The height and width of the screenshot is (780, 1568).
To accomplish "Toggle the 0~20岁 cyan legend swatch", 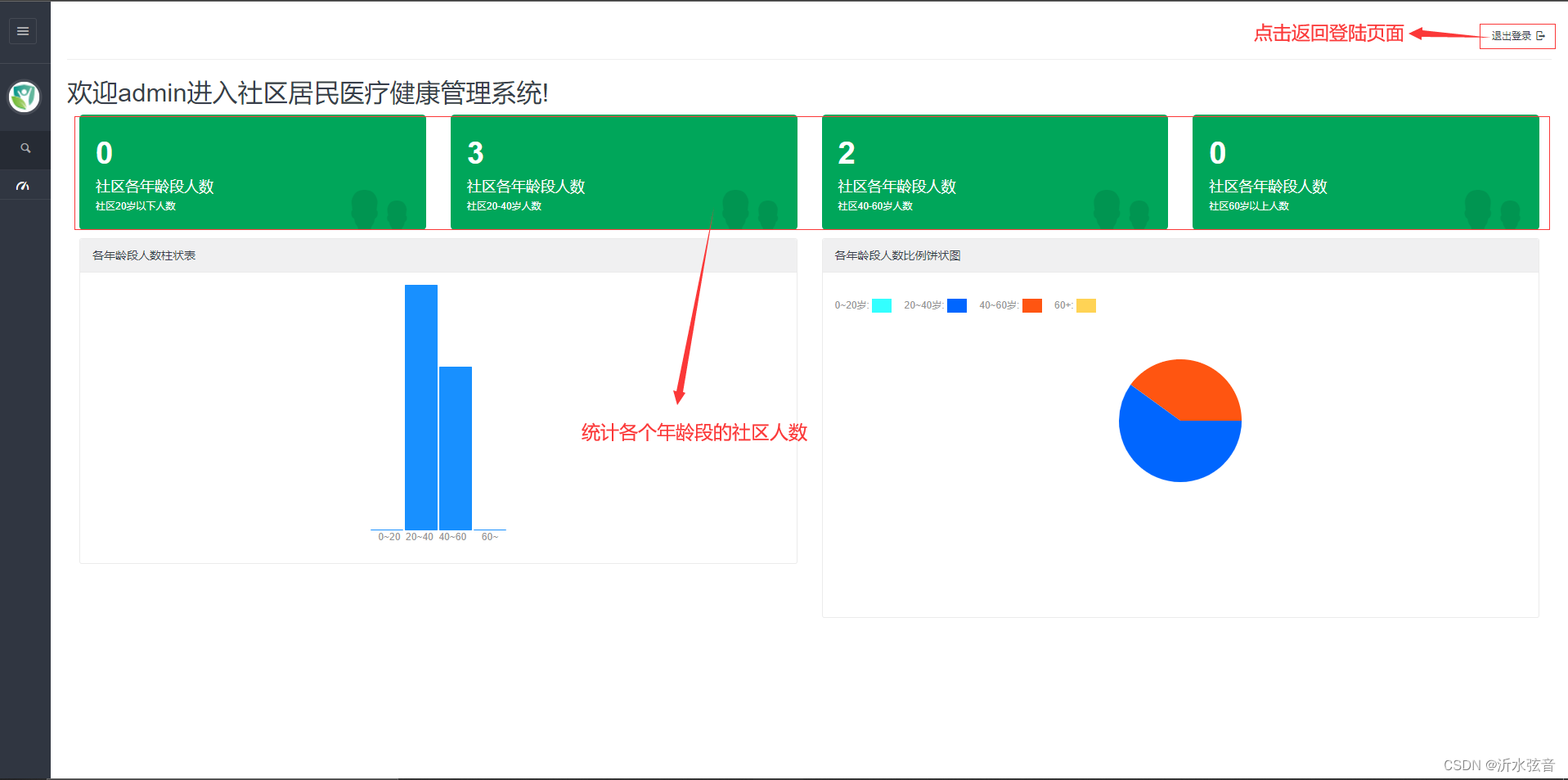I will pos(882,305).
